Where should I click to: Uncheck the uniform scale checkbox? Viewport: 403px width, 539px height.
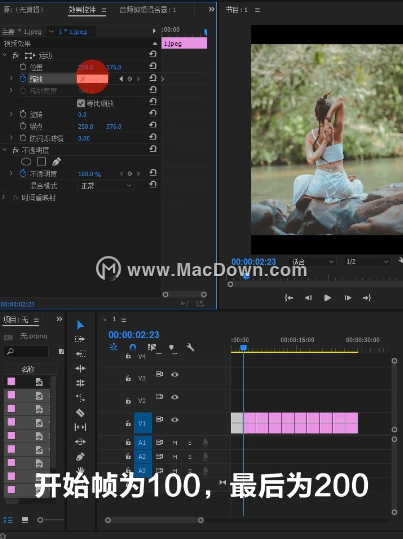point(81,103)
